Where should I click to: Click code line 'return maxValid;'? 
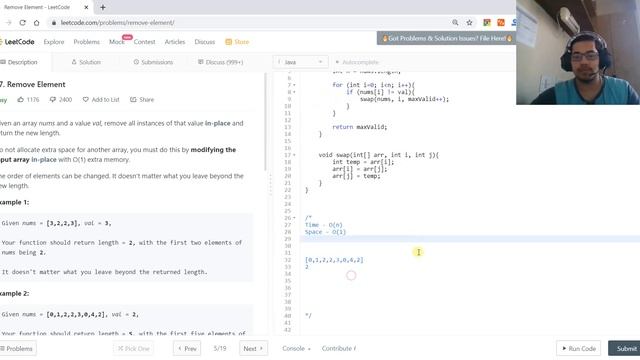tap(360, 127)
